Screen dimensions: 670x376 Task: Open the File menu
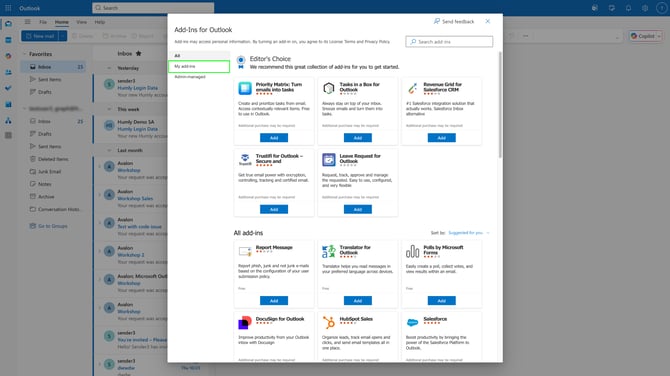coord(43,22)
